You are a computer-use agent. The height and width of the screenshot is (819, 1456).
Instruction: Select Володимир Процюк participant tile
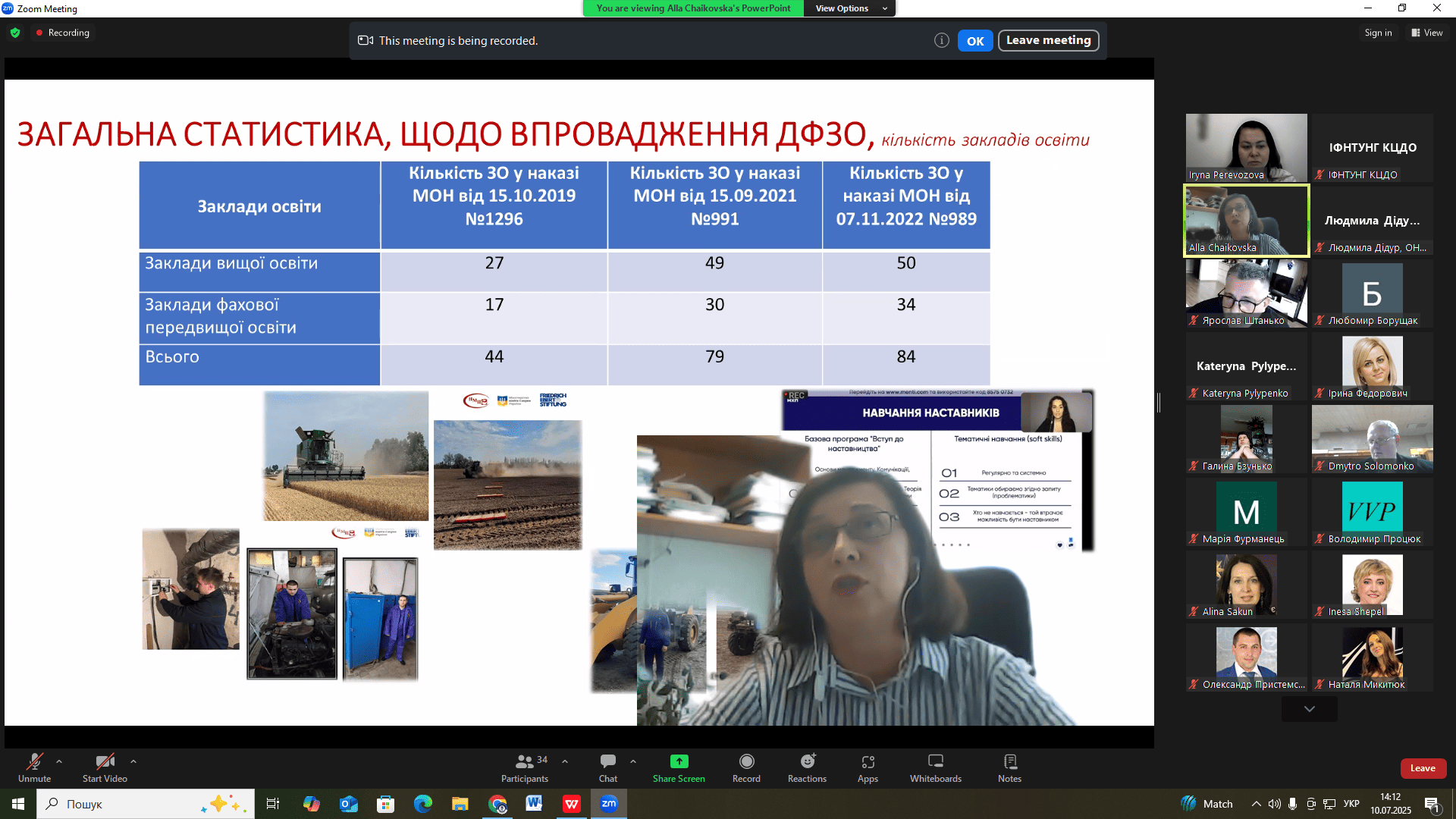(x=1373, y=512)
